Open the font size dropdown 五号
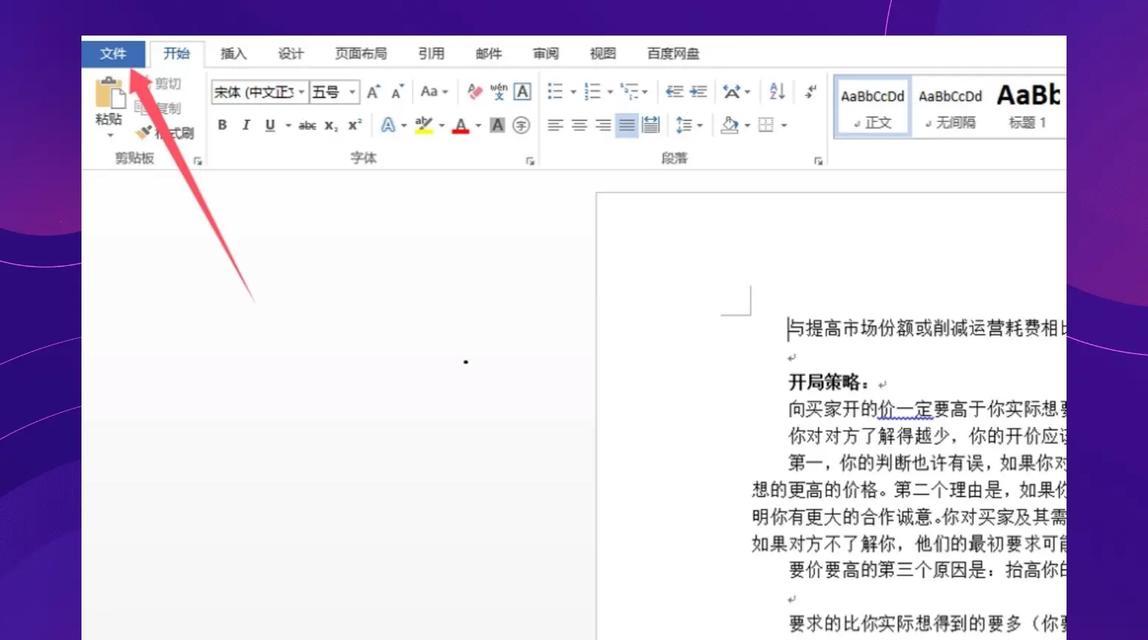This screenshot has width=1148, height=640. click(x=353, y=92)
